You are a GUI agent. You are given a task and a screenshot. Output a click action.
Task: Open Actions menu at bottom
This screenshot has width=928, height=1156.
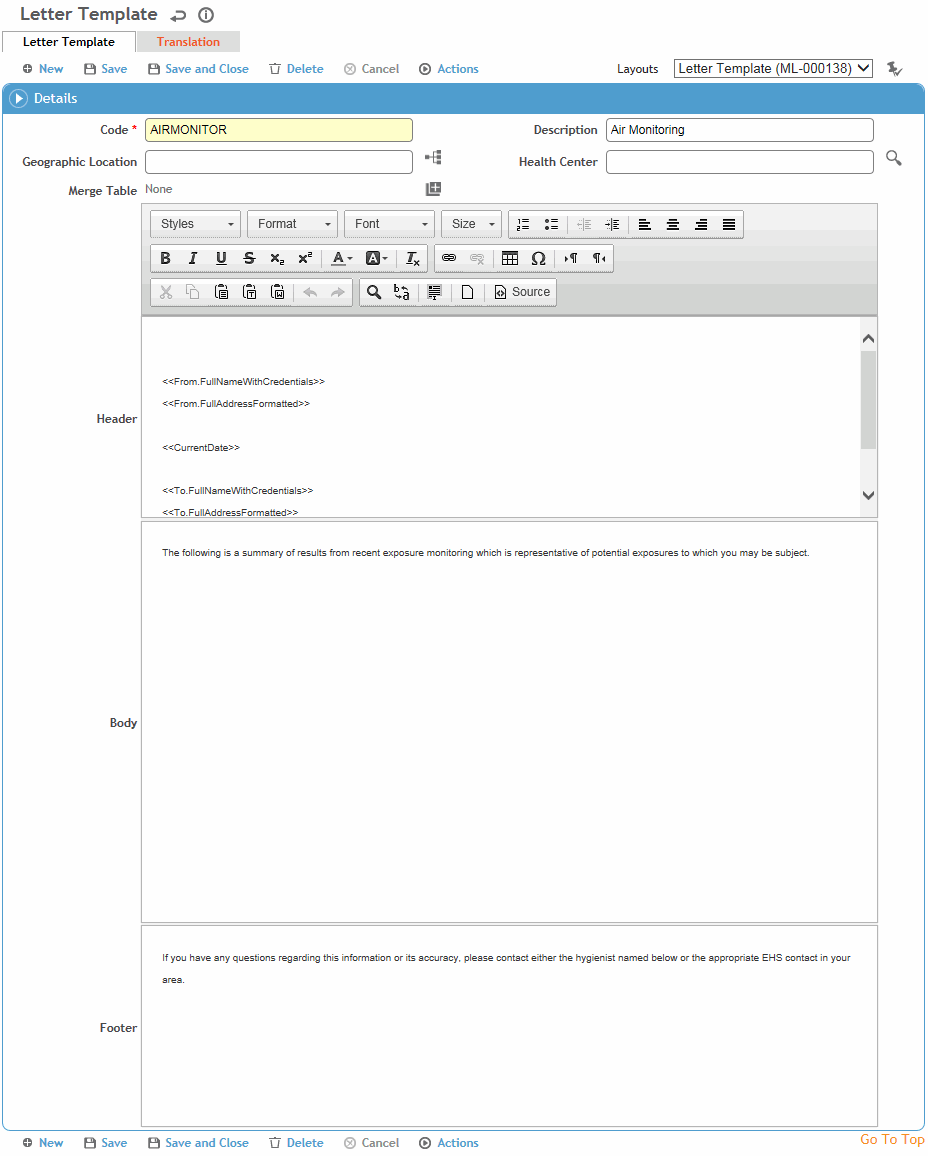[x=449, y=1143]
